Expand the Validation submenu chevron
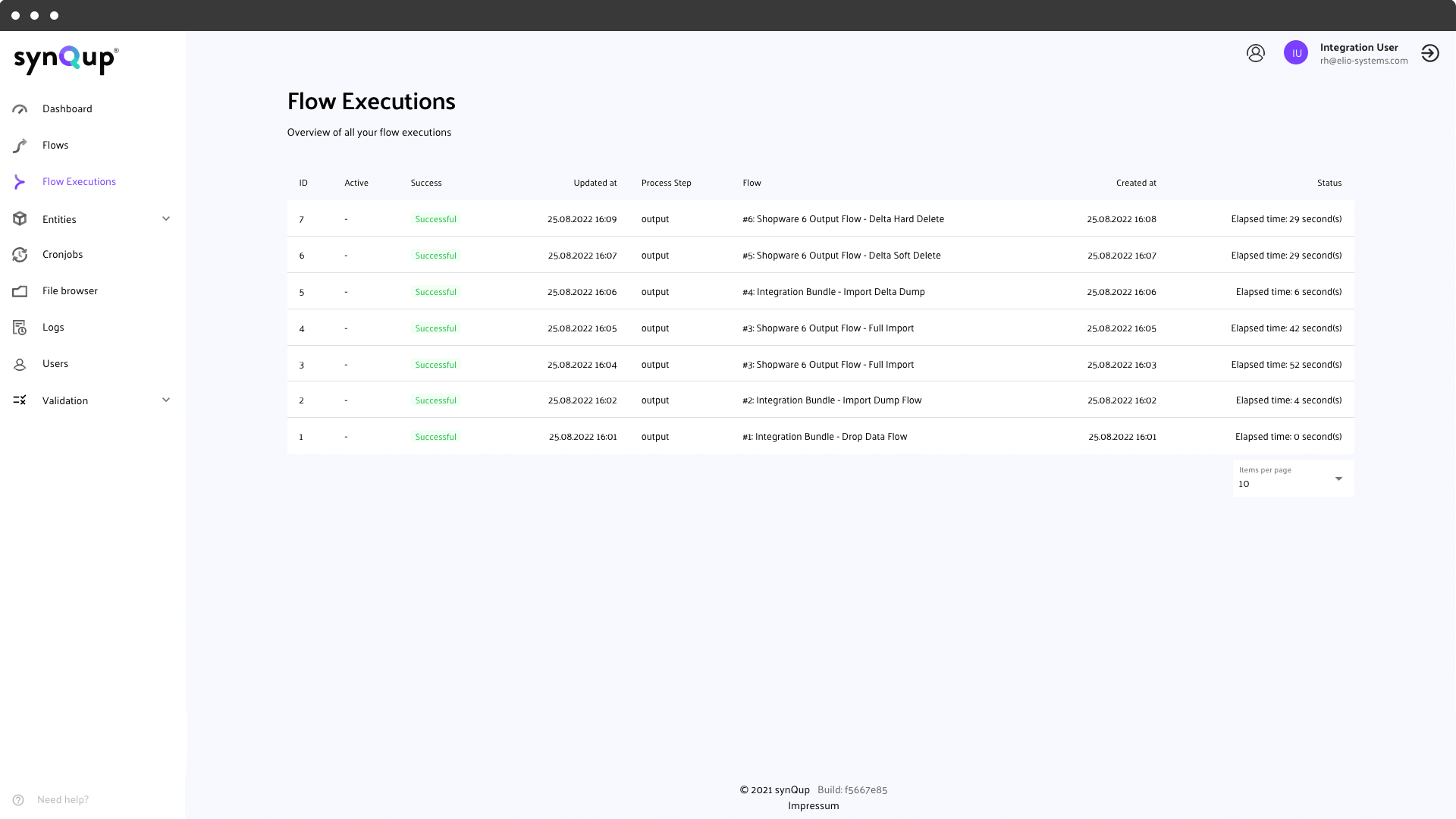Screen dimensions: 1456x819 pyautogui.click(x=166, y=400)
